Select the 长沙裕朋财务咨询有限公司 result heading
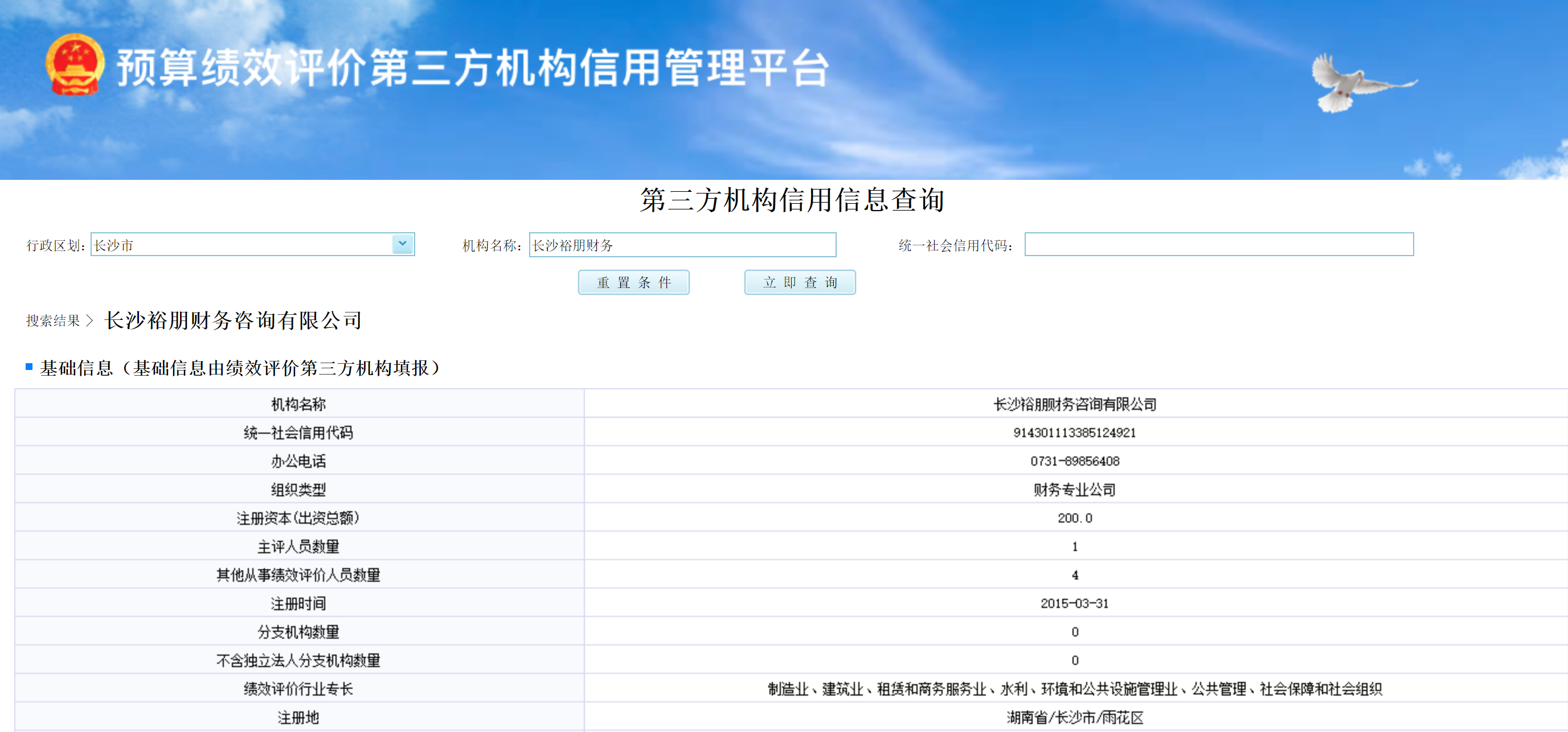 click(x=234, y=320)
